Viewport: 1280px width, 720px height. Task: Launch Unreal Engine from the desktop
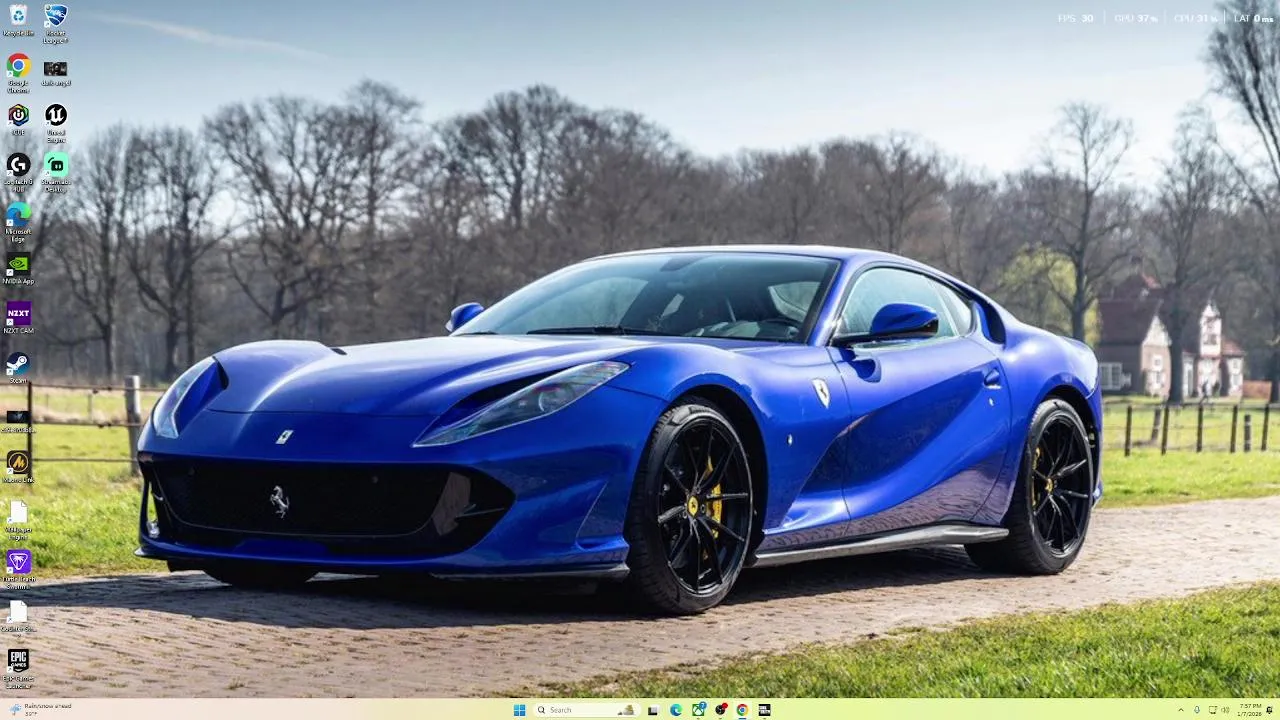(x=55, y=122)
